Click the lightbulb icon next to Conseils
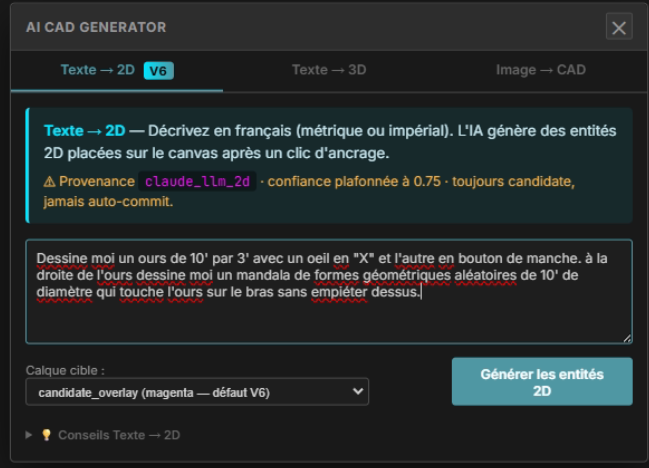 pos(46,435)
